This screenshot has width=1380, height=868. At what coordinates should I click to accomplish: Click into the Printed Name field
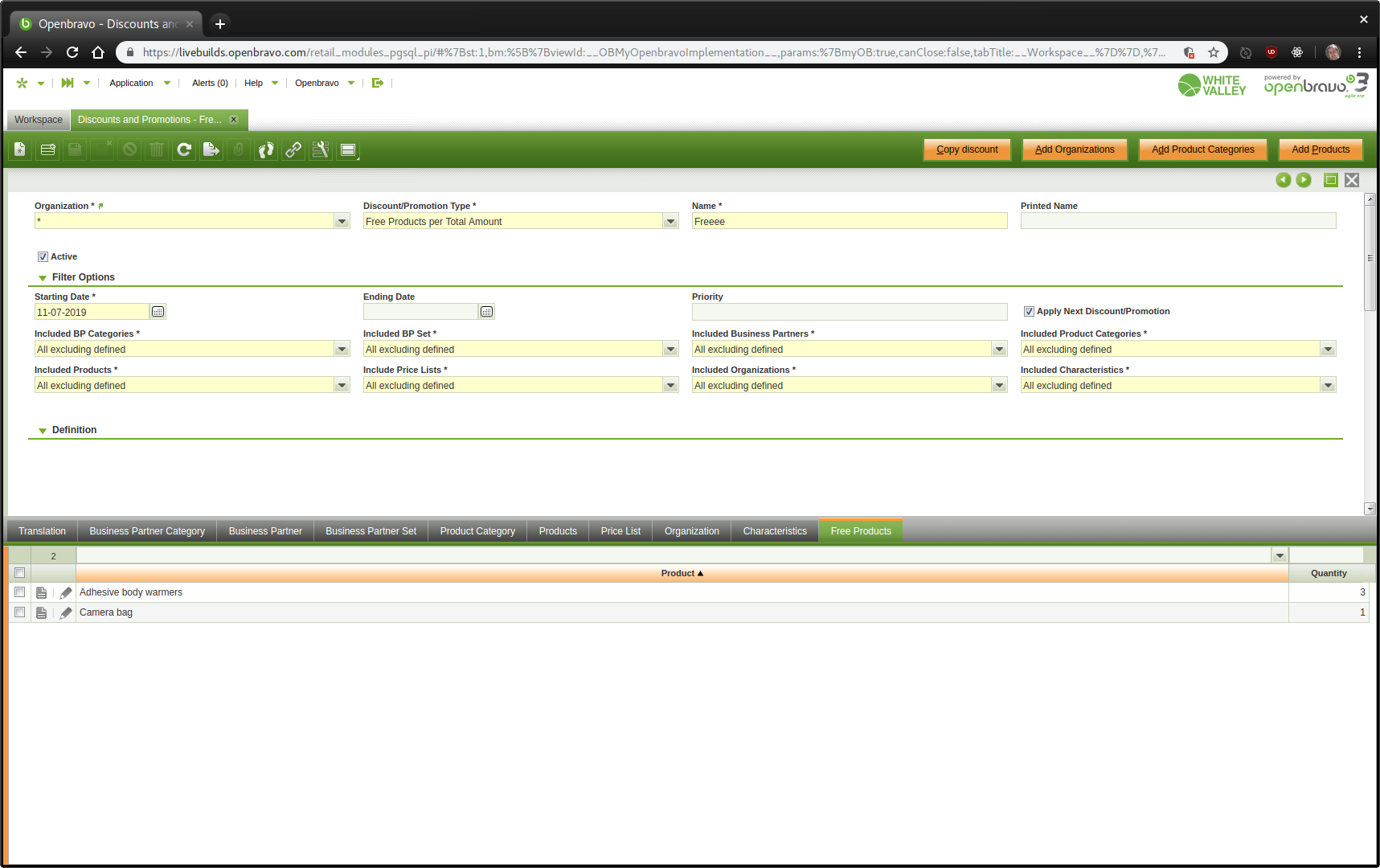coord(1177,222)
